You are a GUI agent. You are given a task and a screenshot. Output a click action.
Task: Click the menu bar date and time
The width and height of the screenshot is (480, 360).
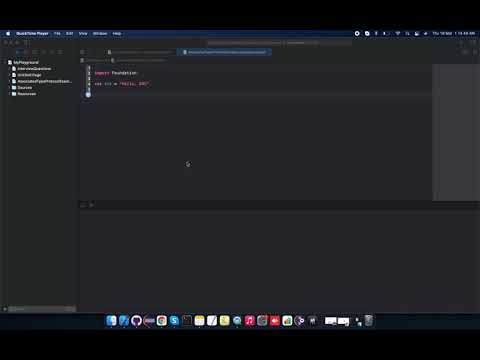pyautogui.click(x=453, y=34)
